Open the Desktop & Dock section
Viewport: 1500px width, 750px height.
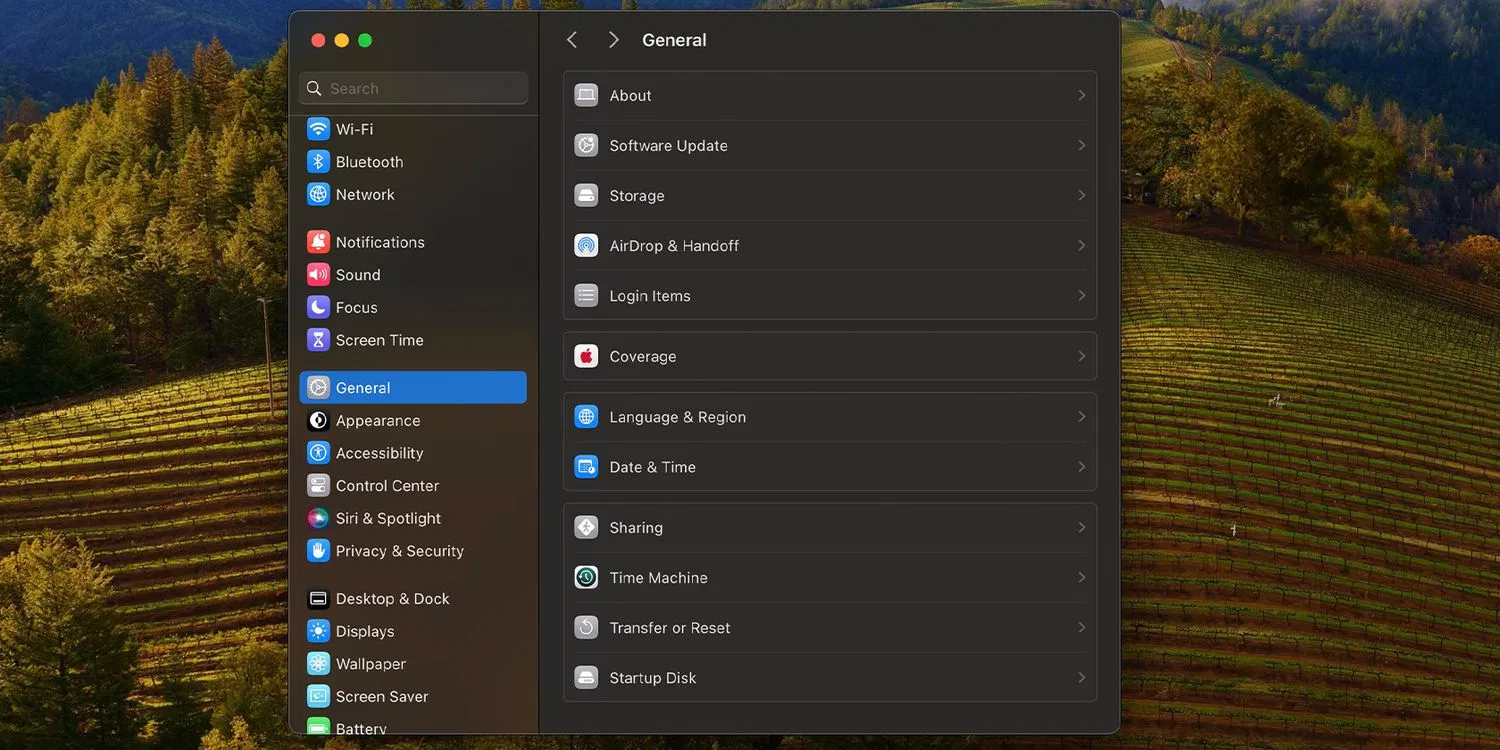392,599
